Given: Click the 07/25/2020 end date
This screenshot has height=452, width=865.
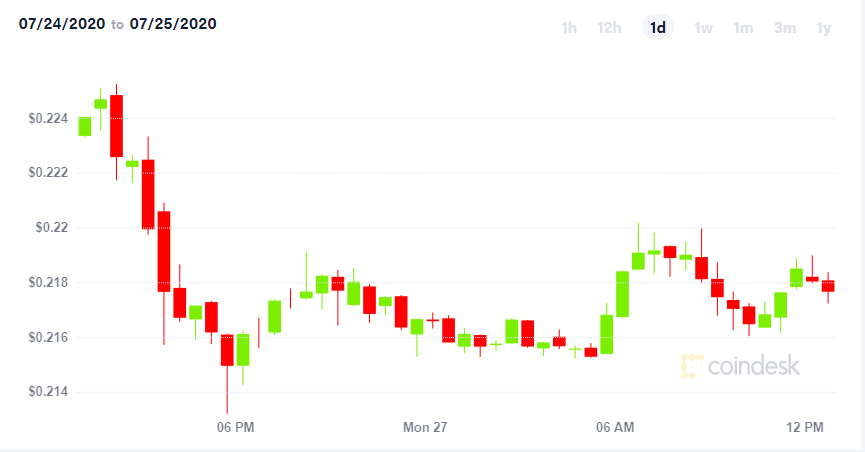Looking at the screenshot, I should point(173,24).
